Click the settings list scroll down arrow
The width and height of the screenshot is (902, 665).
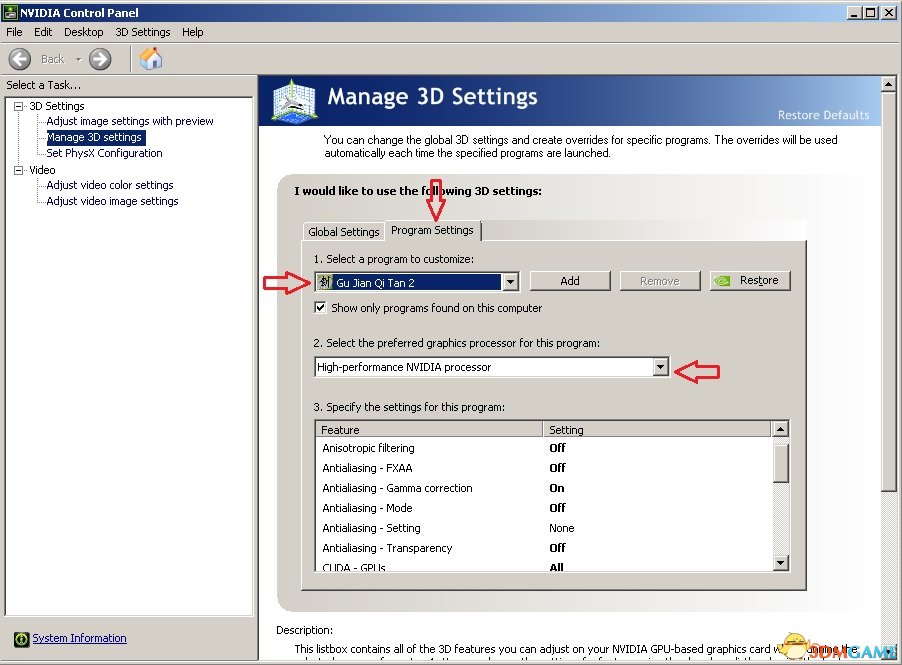780,564
